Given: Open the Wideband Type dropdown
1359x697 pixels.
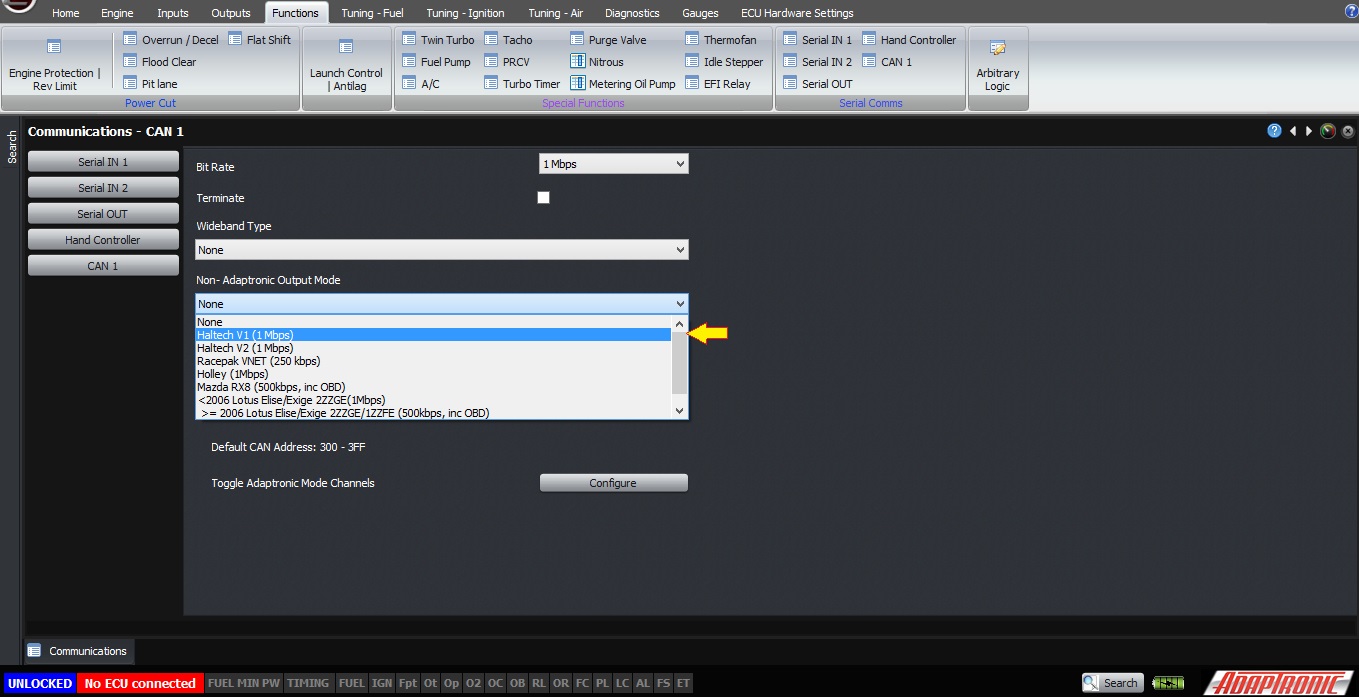Looking at the screenshot, I should coord(441,250).
